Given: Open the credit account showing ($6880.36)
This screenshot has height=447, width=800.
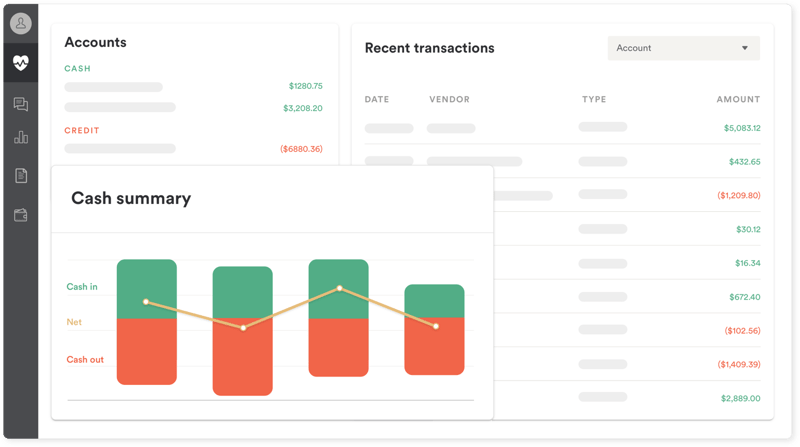Looking at the screenshot, I should click(x=301, y=149).
